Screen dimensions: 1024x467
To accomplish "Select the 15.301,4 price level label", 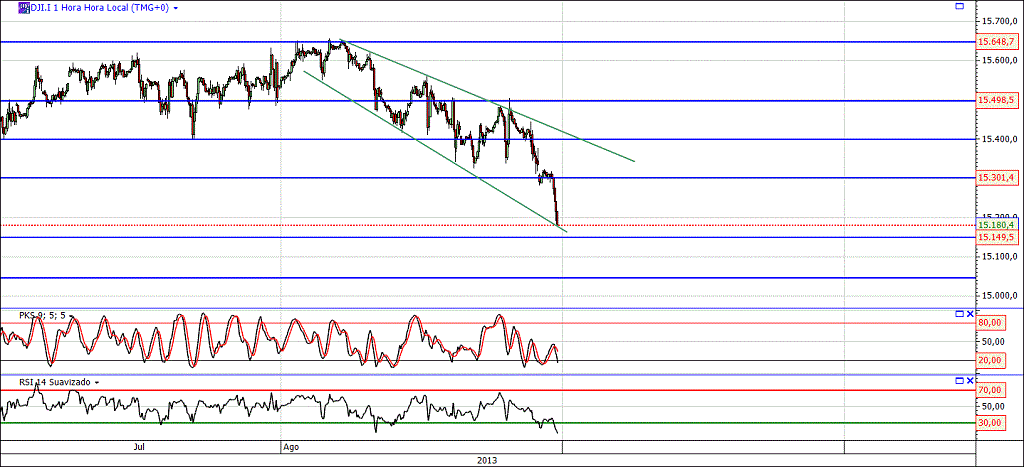I will pos(997,178).
